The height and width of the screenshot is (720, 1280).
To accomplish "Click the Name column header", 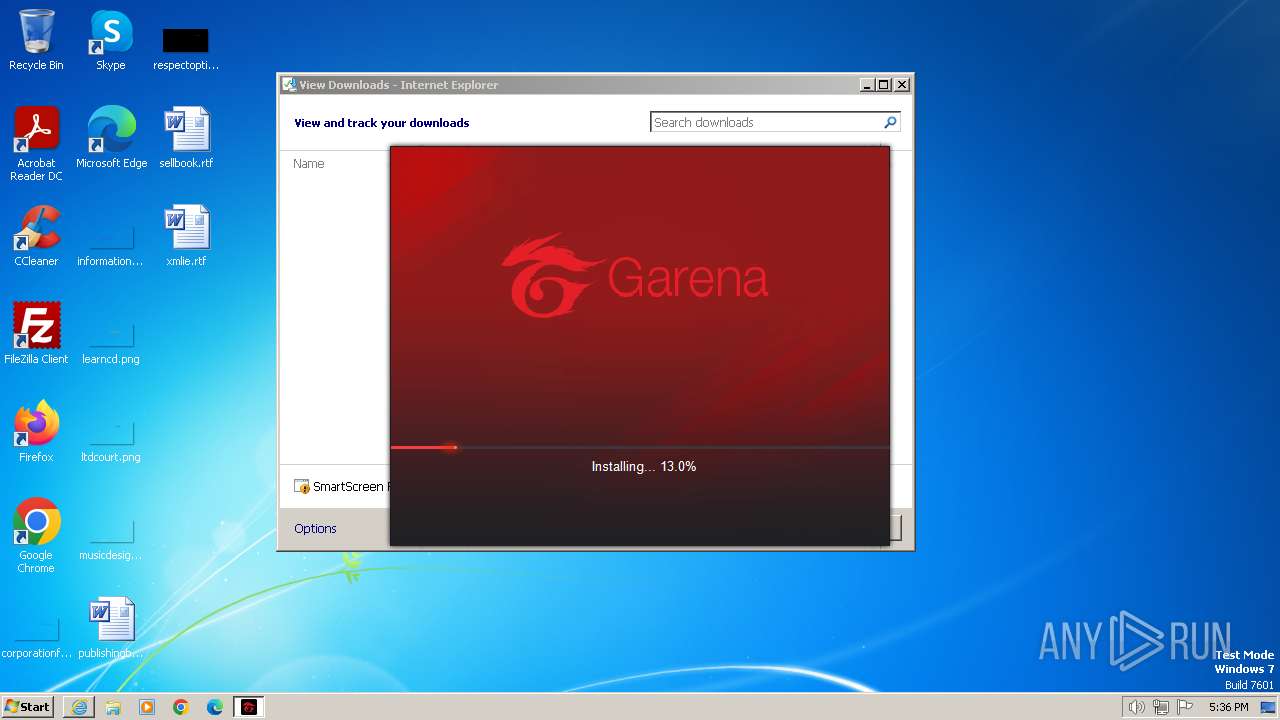I will tap(309, 163).
